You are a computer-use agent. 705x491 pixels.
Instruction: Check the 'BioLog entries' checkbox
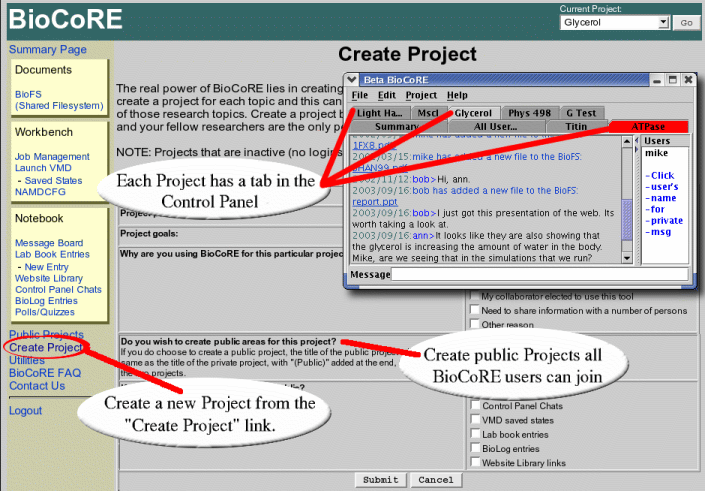click(x=474, y=449)
